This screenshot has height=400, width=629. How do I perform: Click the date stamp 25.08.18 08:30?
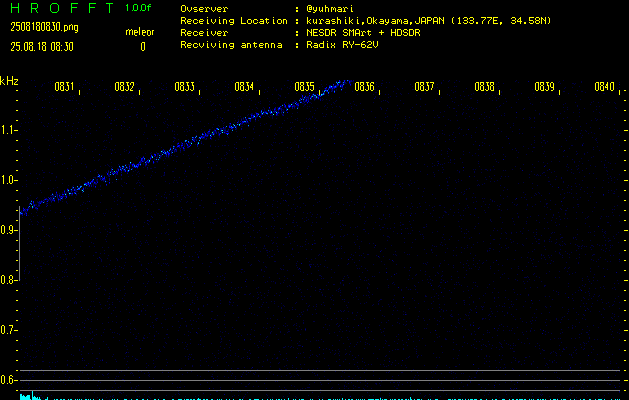[42, 47]
